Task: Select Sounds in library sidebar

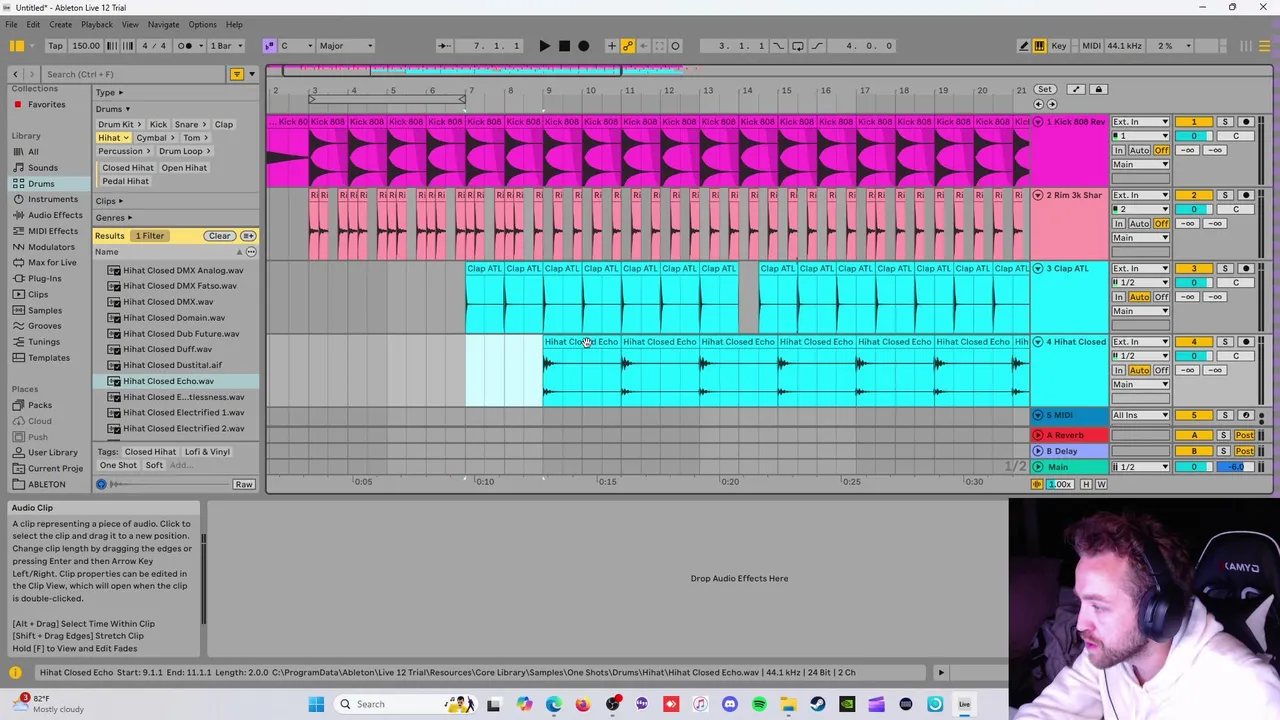Action: [x=42, y=168]
